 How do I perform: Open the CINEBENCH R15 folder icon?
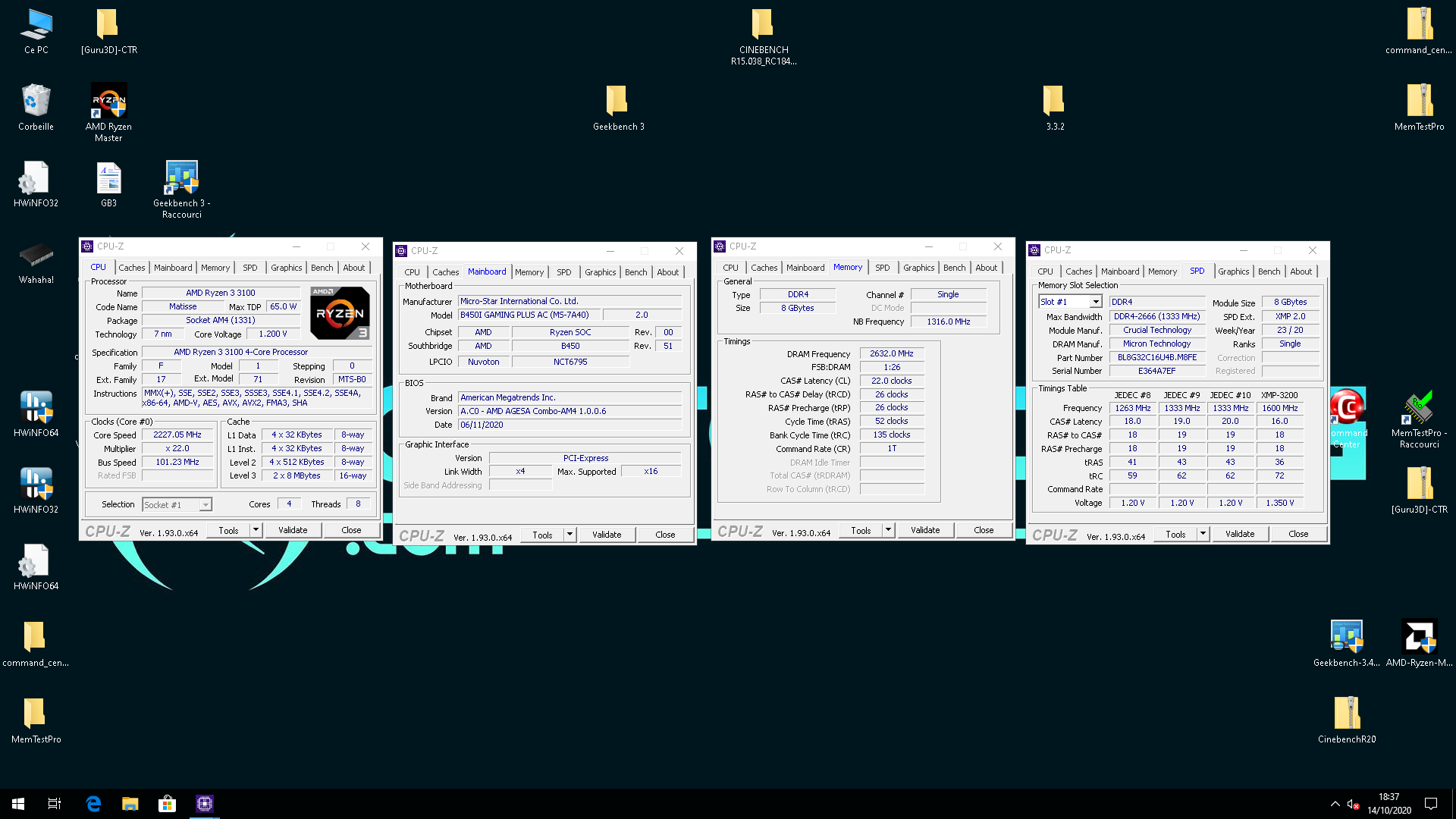(764, 36)
